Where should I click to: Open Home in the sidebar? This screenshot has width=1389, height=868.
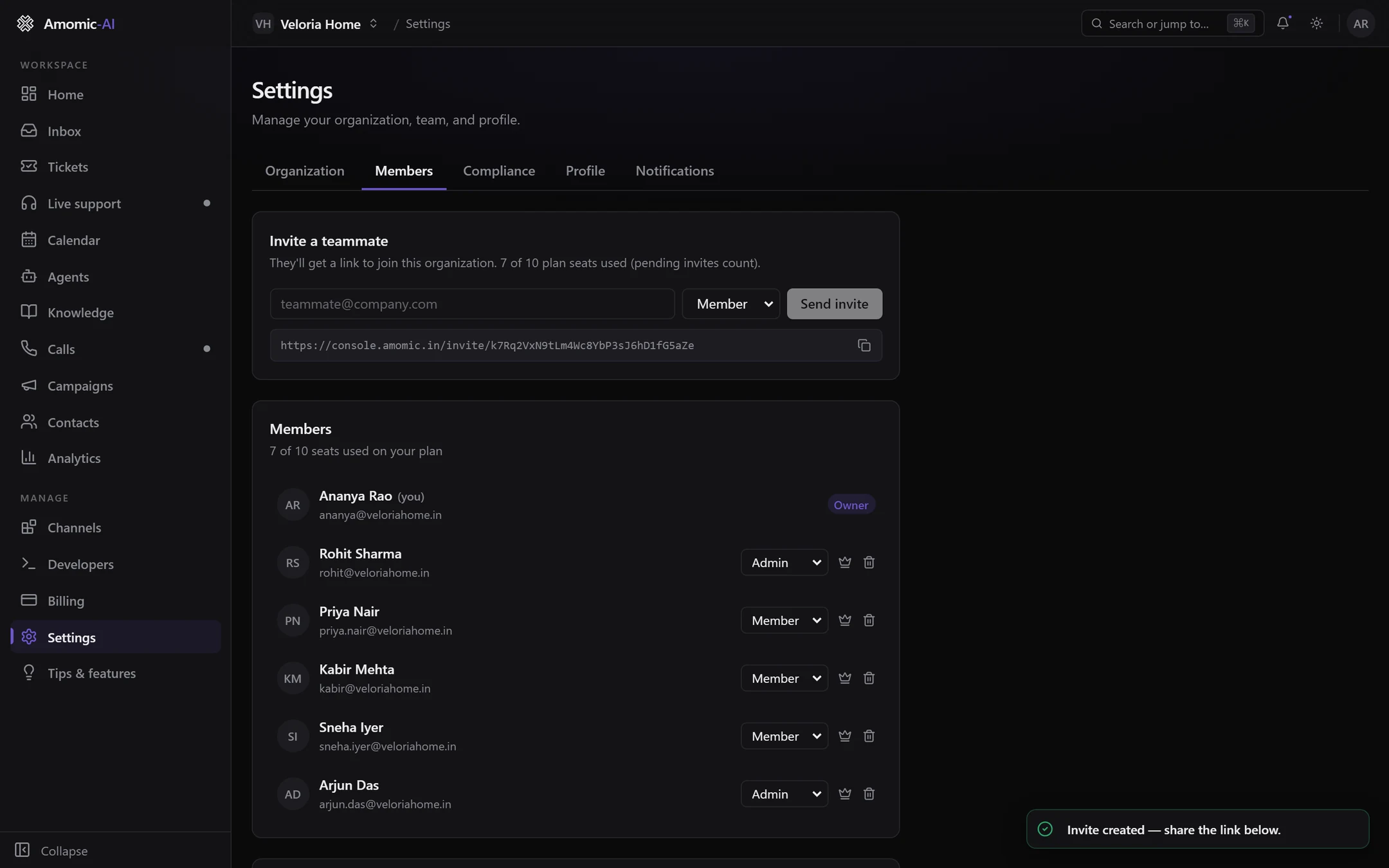[x=116, y=95]
